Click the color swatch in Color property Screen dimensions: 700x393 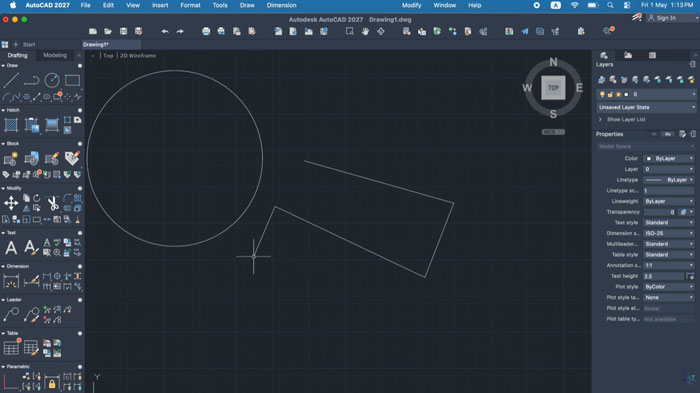click(x=649, y=159)
